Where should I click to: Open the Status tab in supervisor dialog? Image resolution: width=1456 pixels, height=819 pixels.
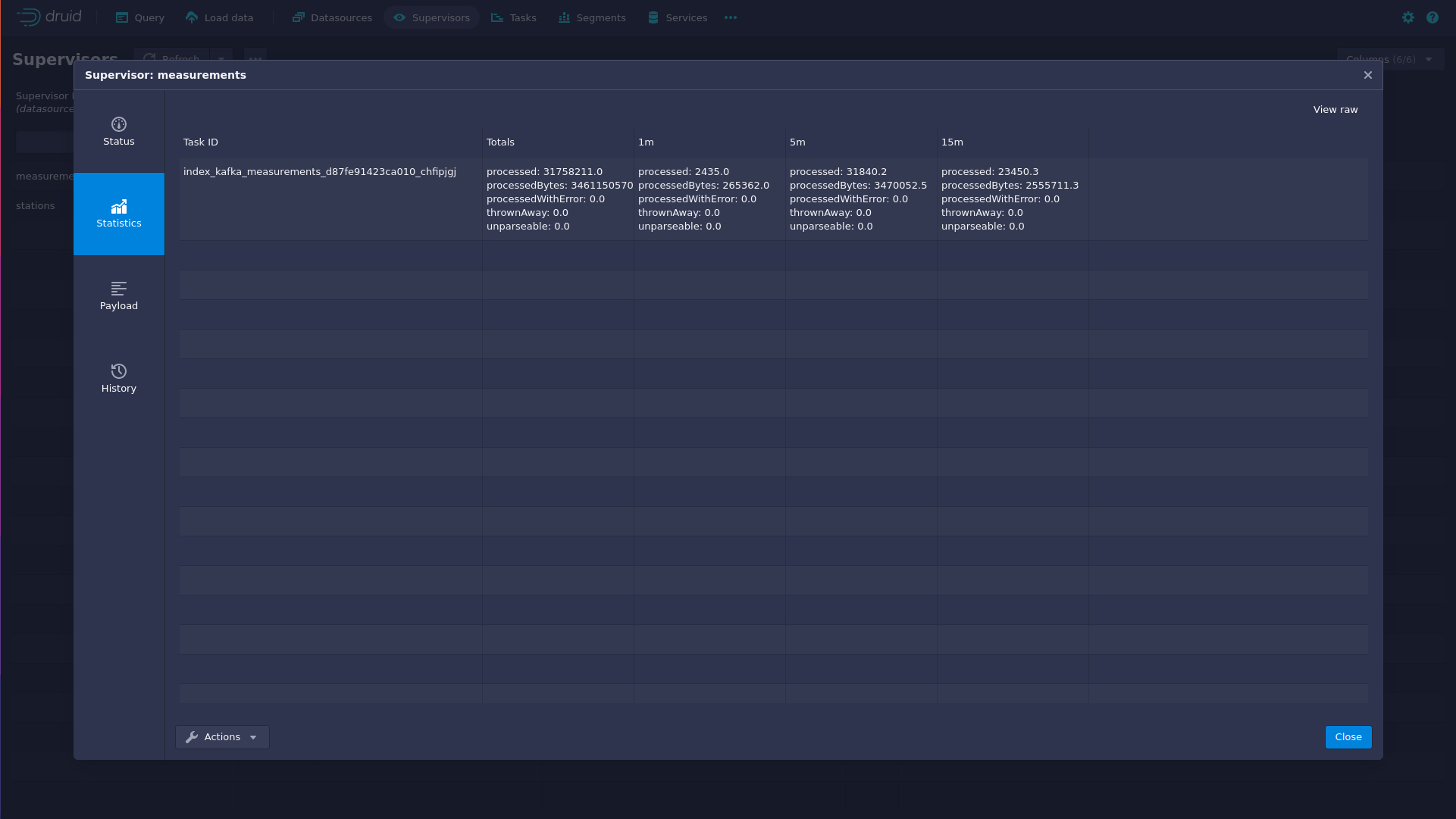[x=119, y=132]
